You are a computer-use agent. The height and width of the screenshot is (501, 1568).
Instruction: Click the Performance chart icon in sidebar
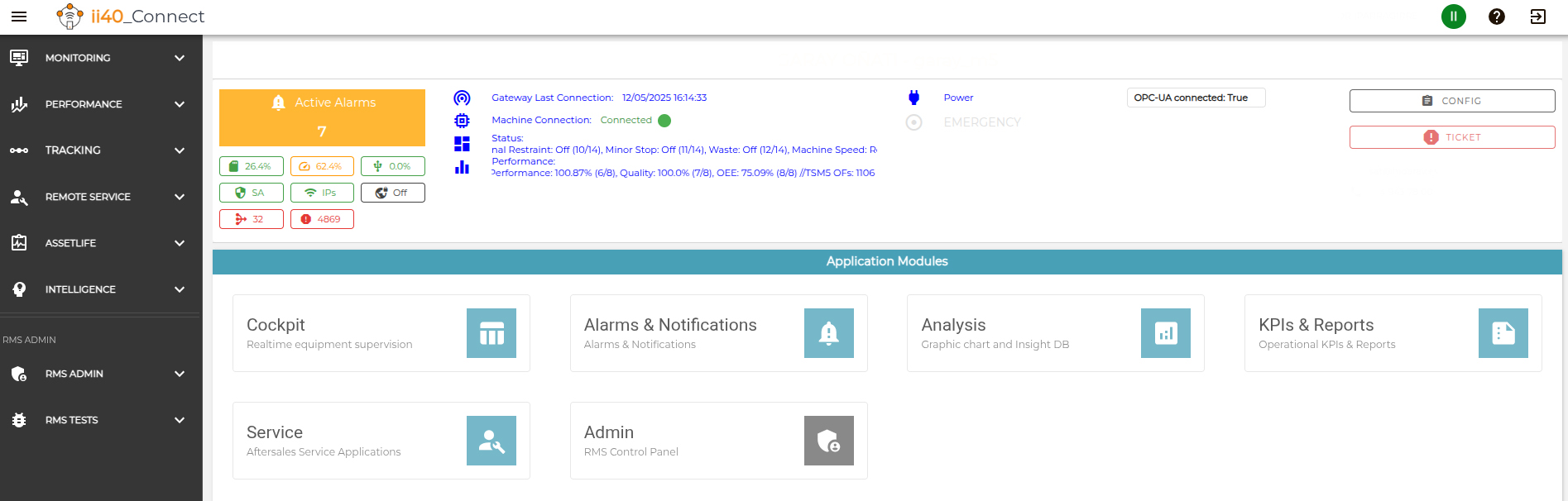point(19,104)
